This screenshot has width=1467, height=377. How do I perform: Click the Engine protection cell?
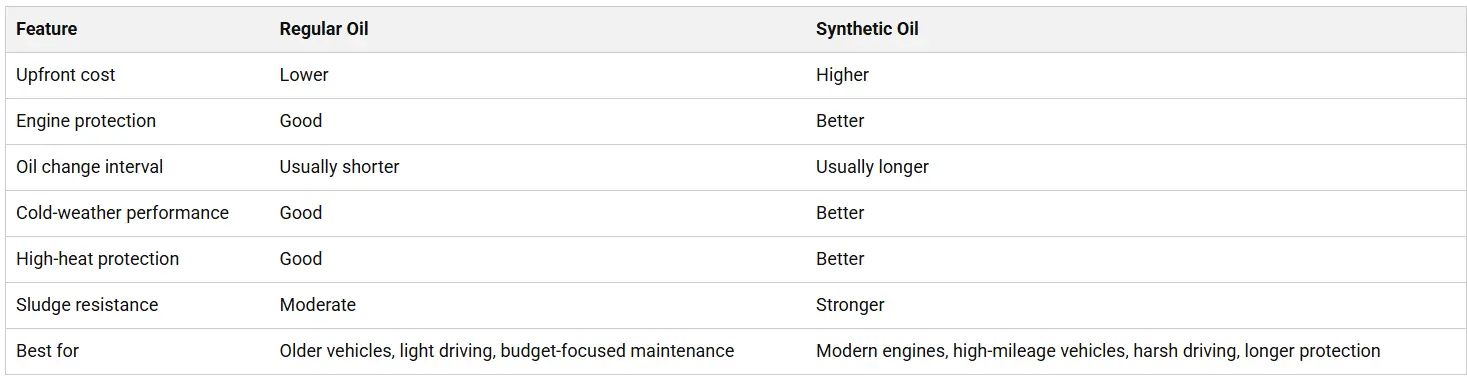86,121
